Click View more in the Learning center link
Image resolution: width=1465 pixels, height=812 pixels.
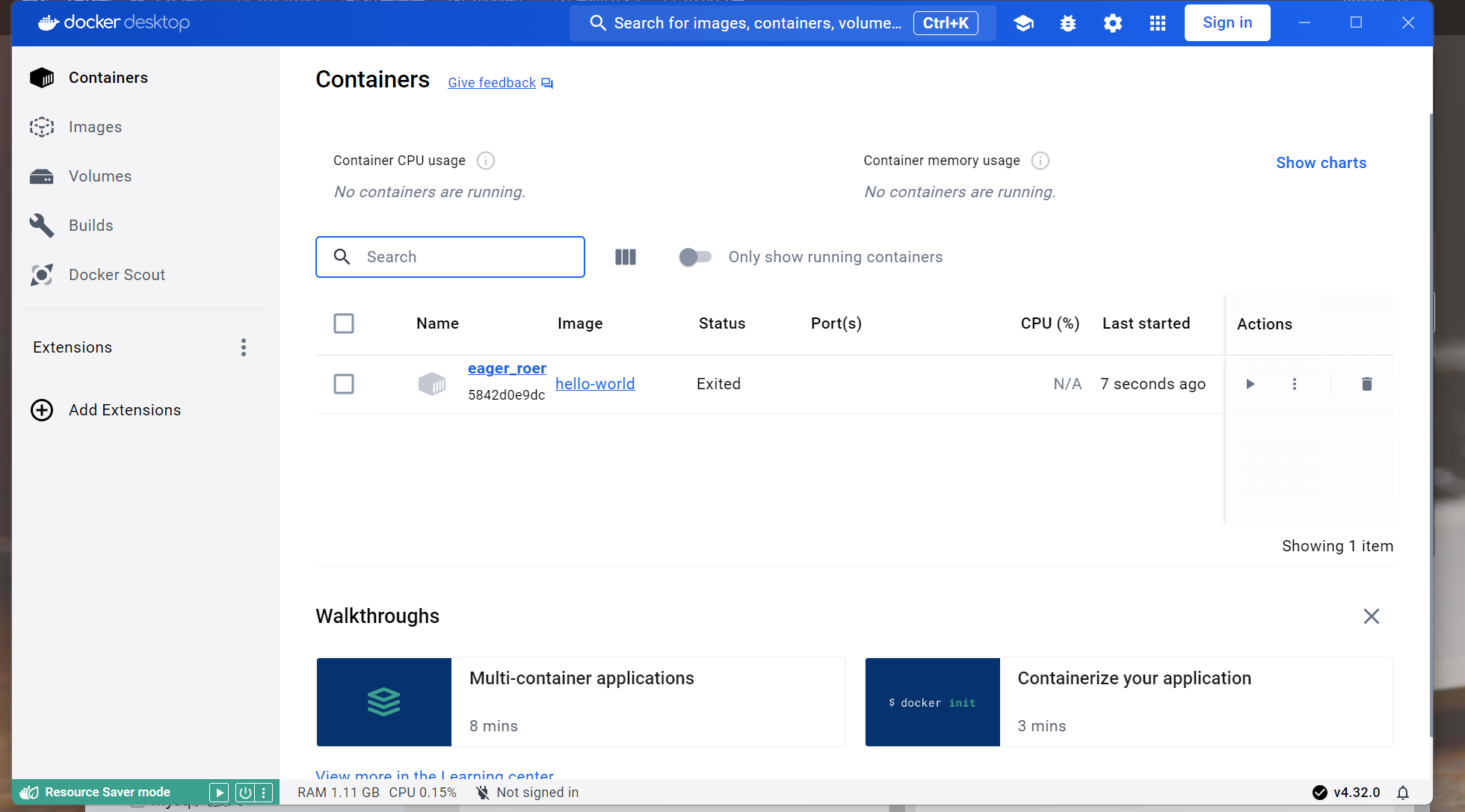(x=435, y=775)
